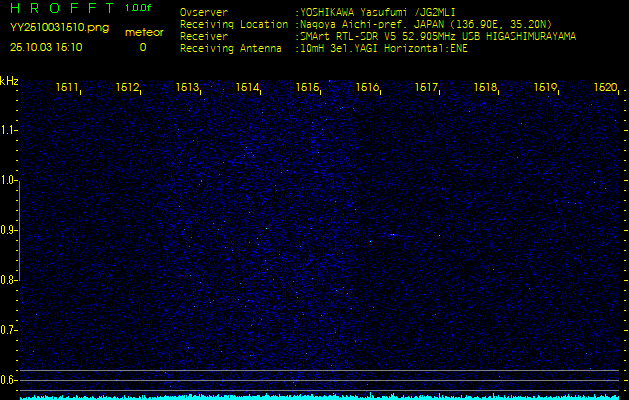This screenshot has width=629, height=400.
Task: Click the 0.9 frequency axis label
Action: (9, 229)
